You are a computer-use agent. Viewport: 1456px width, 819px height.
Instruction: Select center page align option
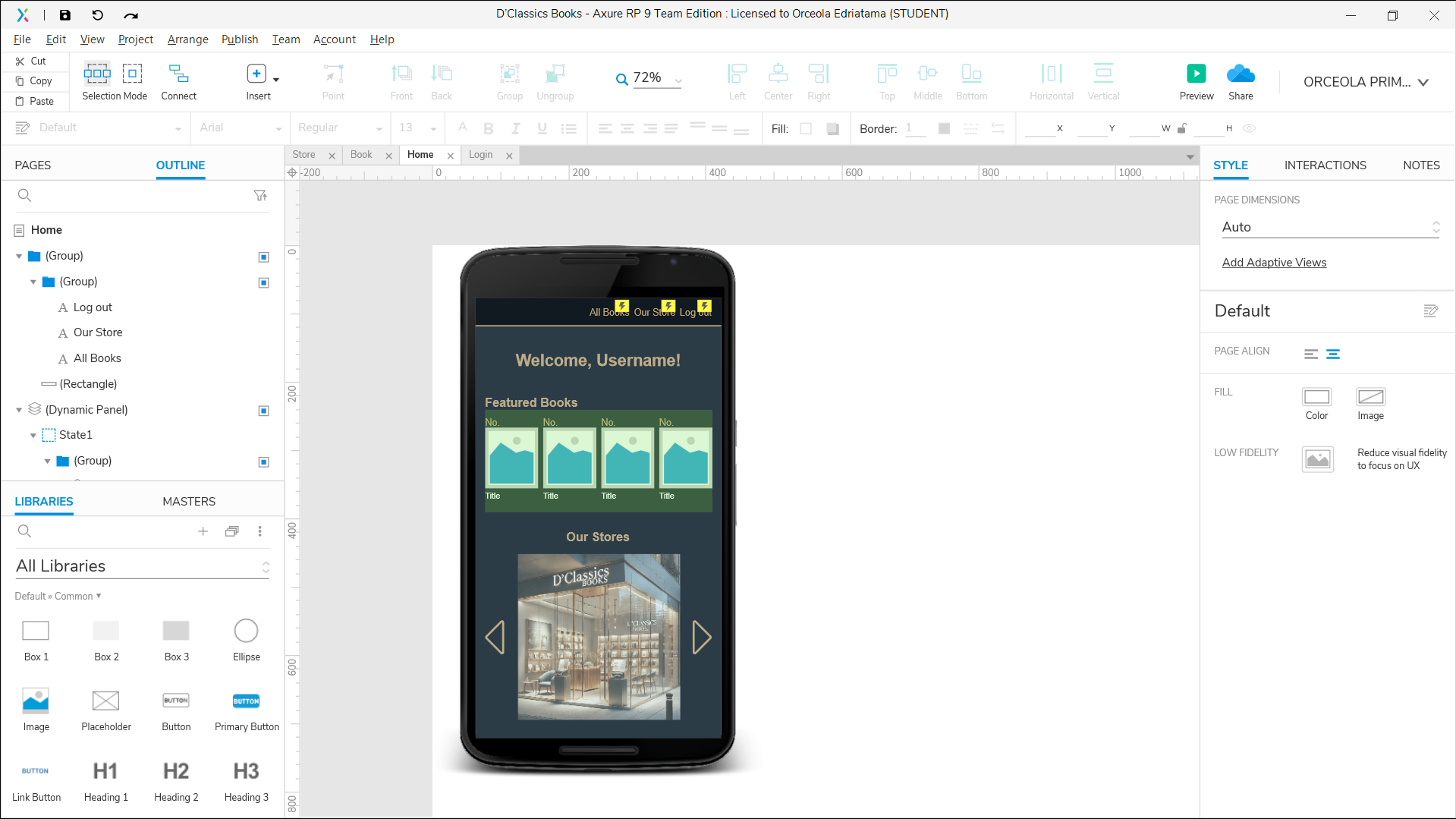[1332, 354]
